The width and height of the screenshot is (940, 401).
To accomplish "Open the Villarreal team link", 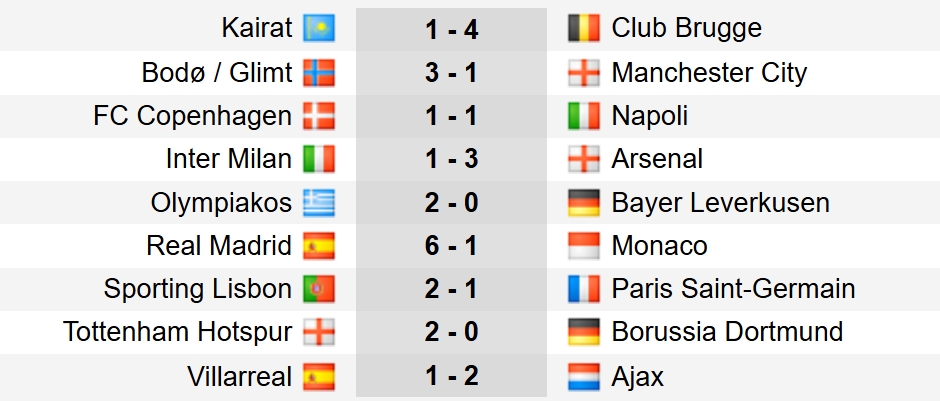I will [x=239, y=377].
